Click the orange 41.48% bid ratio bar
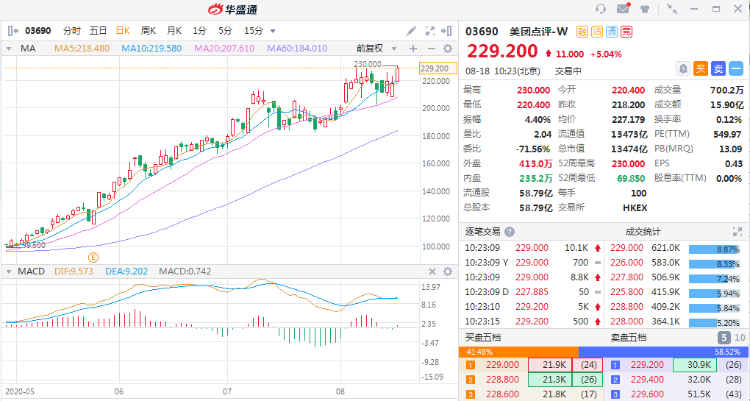The height and width of the screenshot is (401, 750). pyautogui.click(x=518, y=352)
